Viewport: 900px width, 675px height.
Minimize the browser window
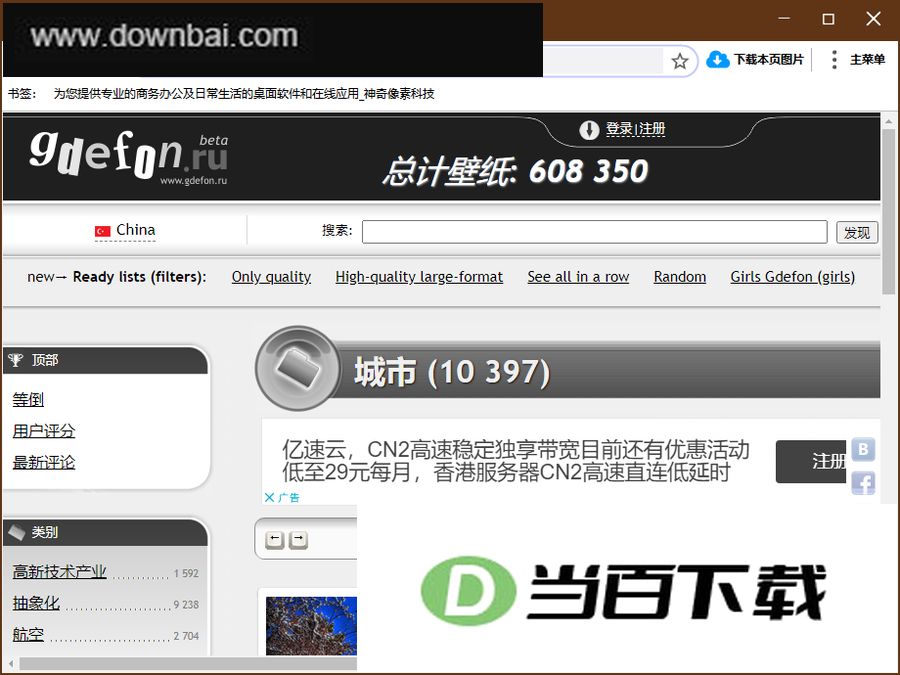pyautogui.click(x=784, y=19)
